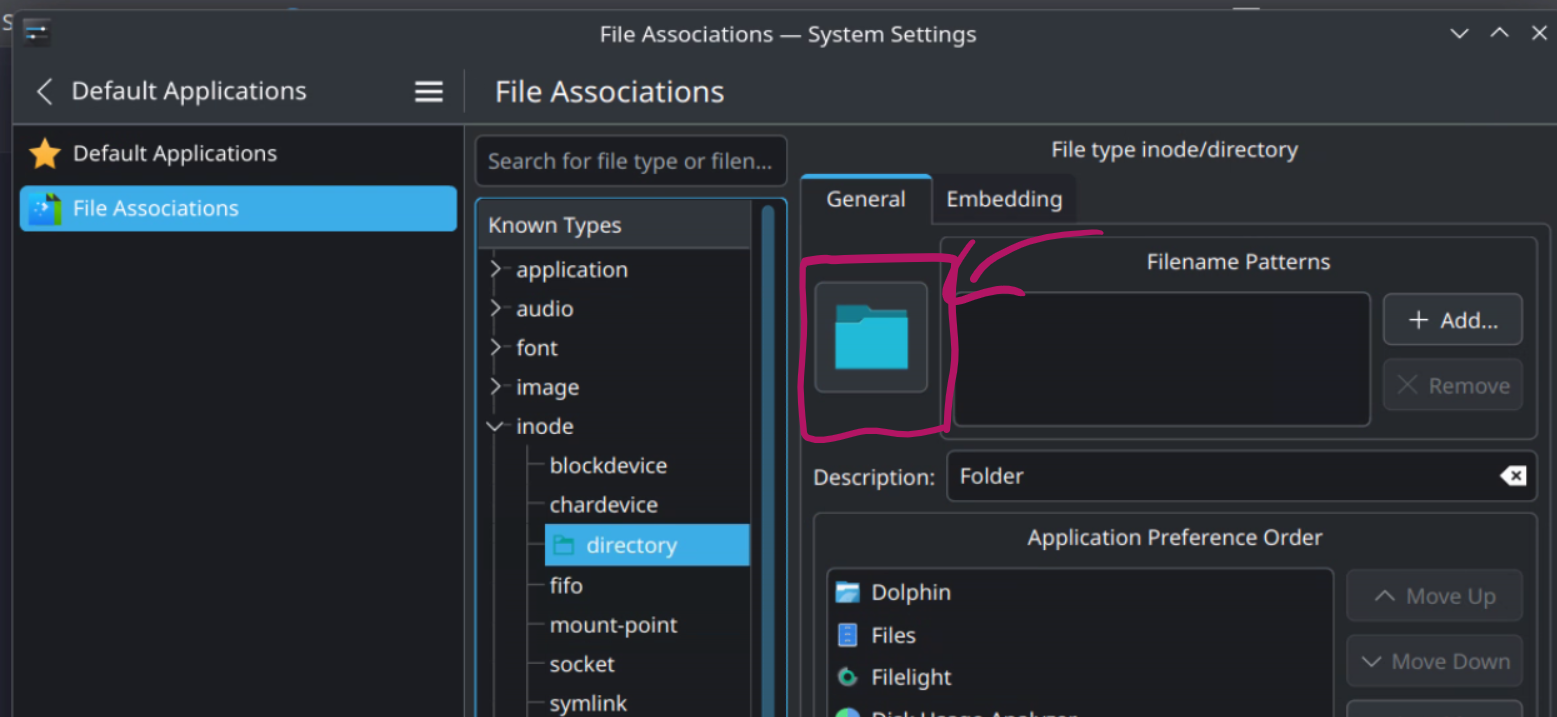The image size is (1557, 717).
Task: Click the back arrow to Default Applications
Action: (x=44, y=91)
